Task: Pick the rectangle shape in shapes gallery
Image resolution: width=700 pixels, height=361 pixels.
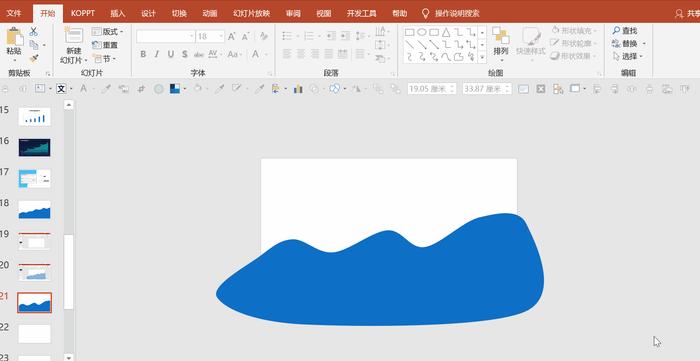Action: point(409,32)
